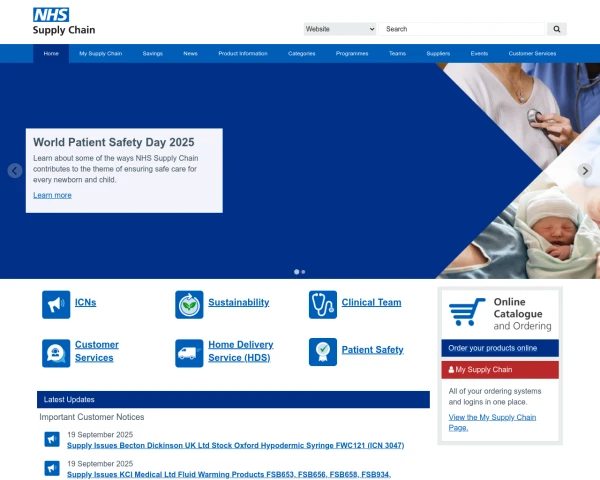The width and height of the screenshot is (600, 480).
Task: Open the Events menu item
Action: 479,54
